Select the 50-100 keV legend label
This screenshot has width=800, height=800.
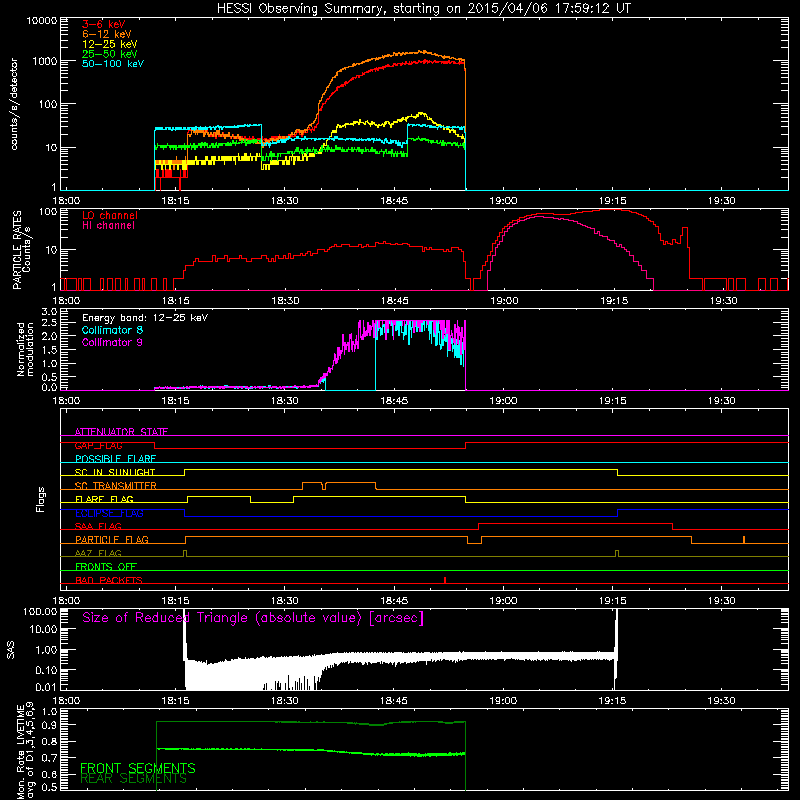pos(113,64)
